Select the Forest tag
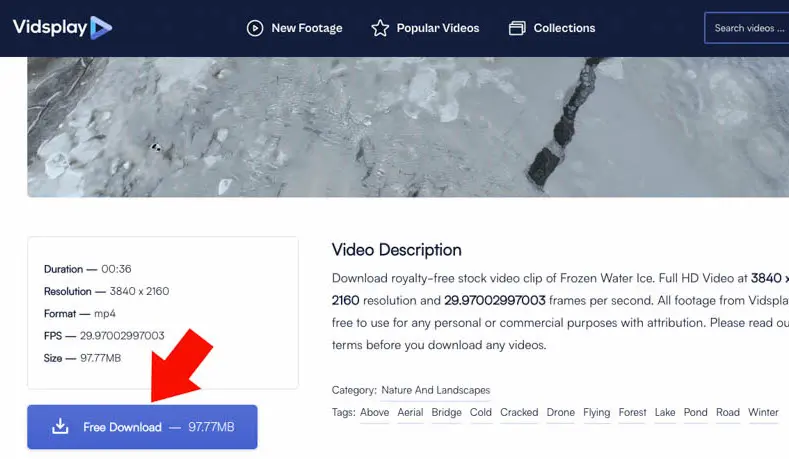Viewport: 789px width, 459px height. point(633,412)
